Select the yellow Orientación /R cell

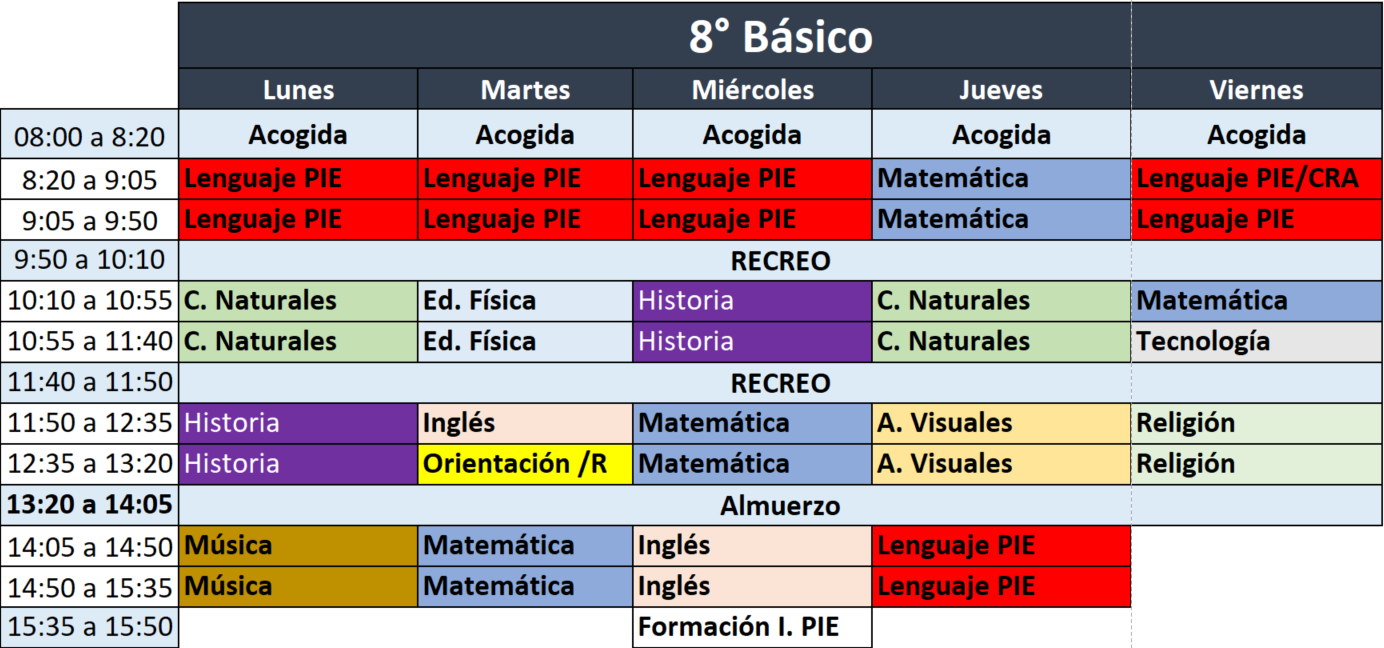525,464
